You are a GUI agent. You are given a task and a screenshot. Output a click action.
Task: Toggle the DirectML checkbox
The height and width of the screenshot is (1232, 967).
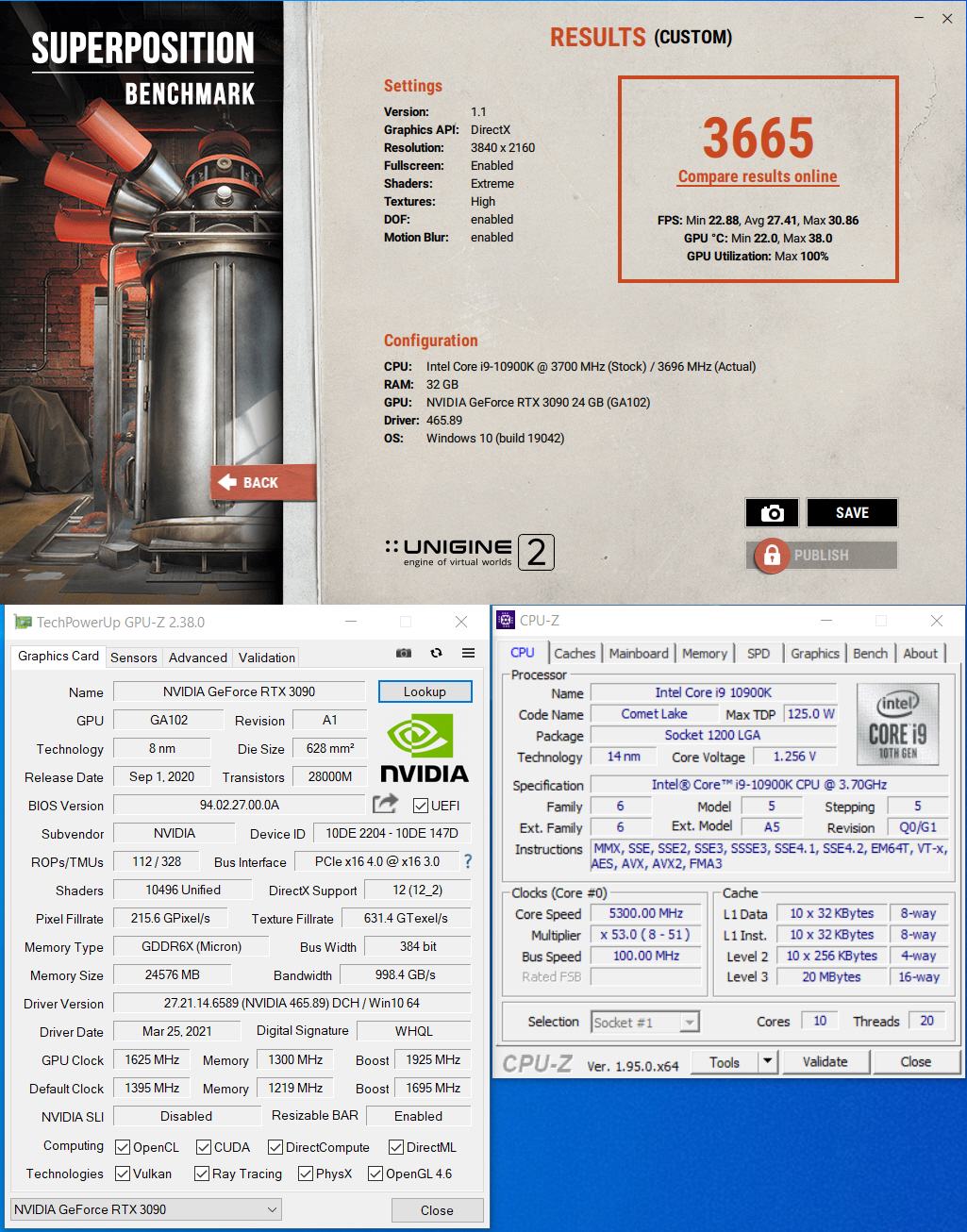(396, 1147)
